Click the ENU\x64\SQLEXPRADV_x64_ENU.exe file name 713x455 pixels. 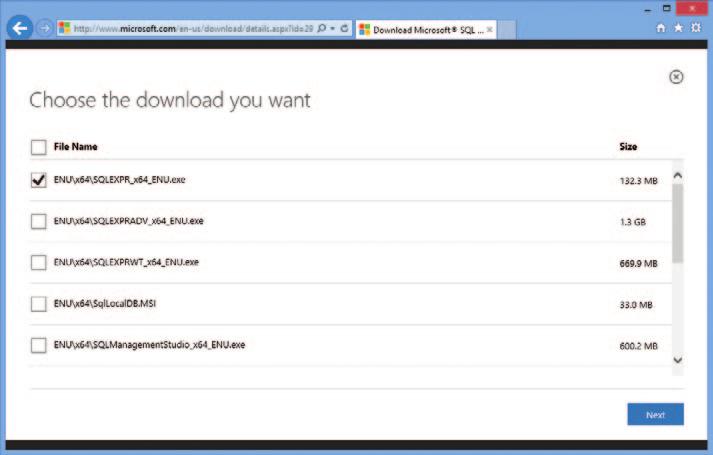click(x=129, y=221)
